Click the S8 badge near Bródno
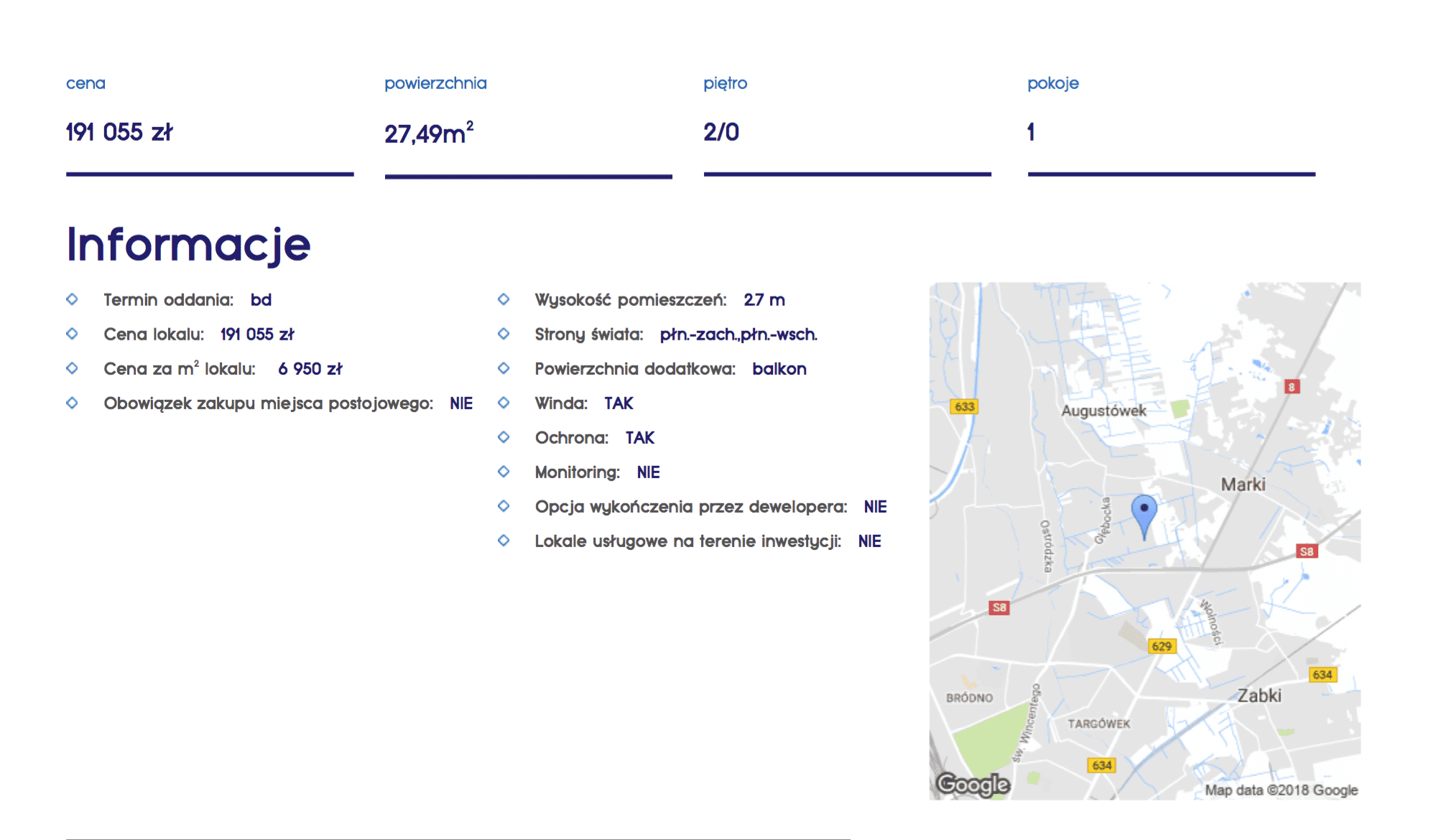Screen dimensions: 1441x840 tap(998, 607)
